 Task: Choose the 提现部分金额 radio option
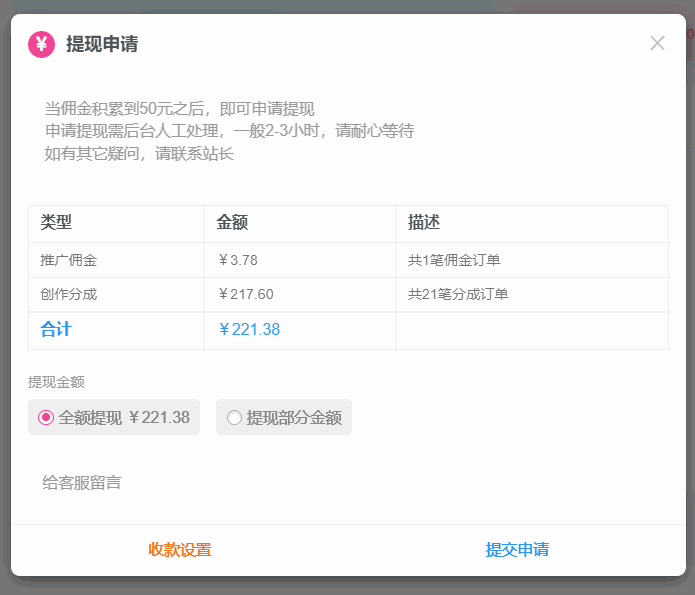point(284,417)
